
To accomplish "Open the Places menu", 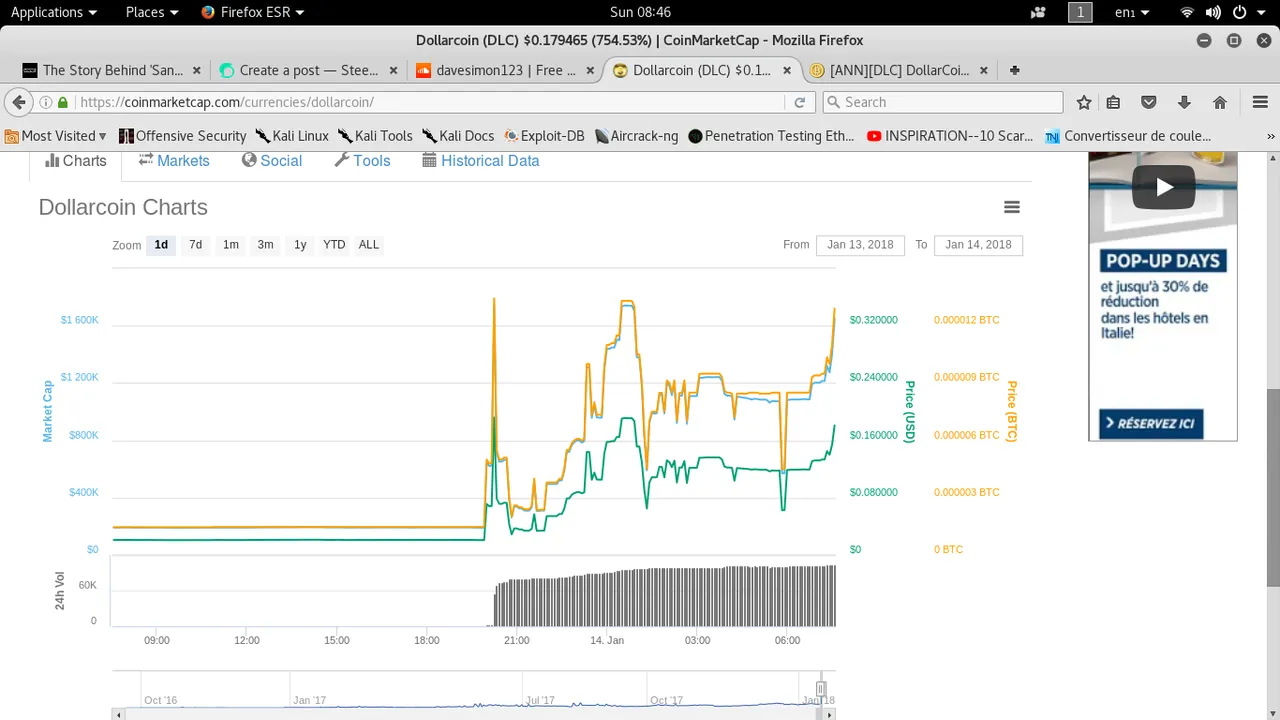I will pos(152,12).
